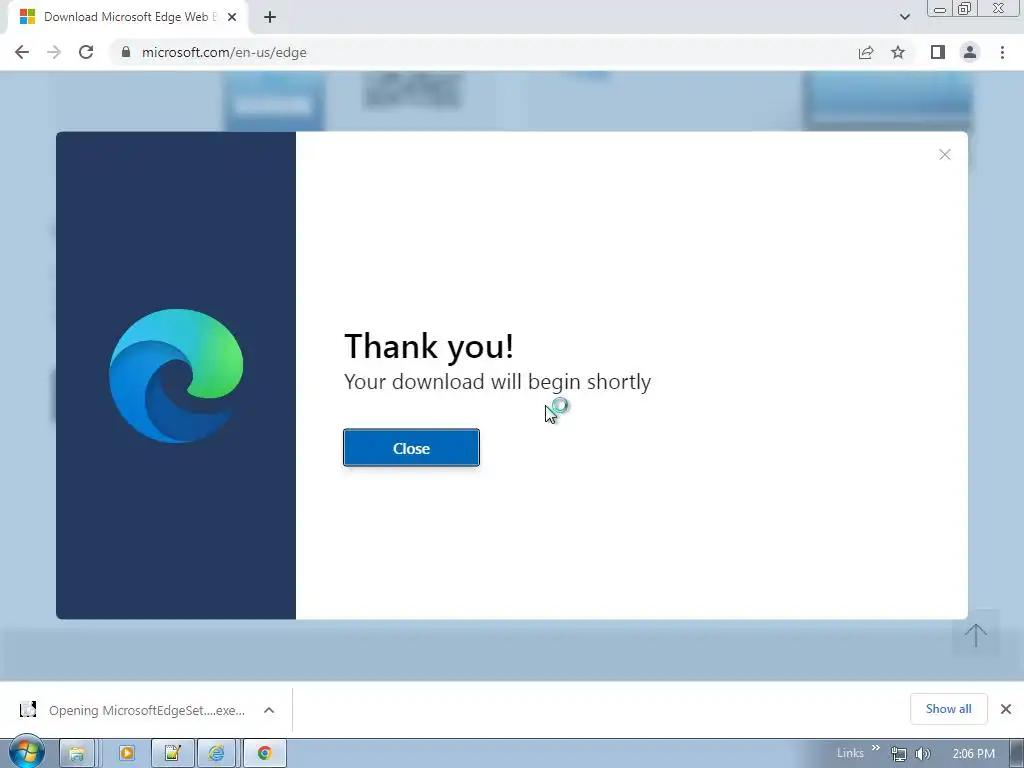
Task: Open the tab search chevron
Action: 904,17
